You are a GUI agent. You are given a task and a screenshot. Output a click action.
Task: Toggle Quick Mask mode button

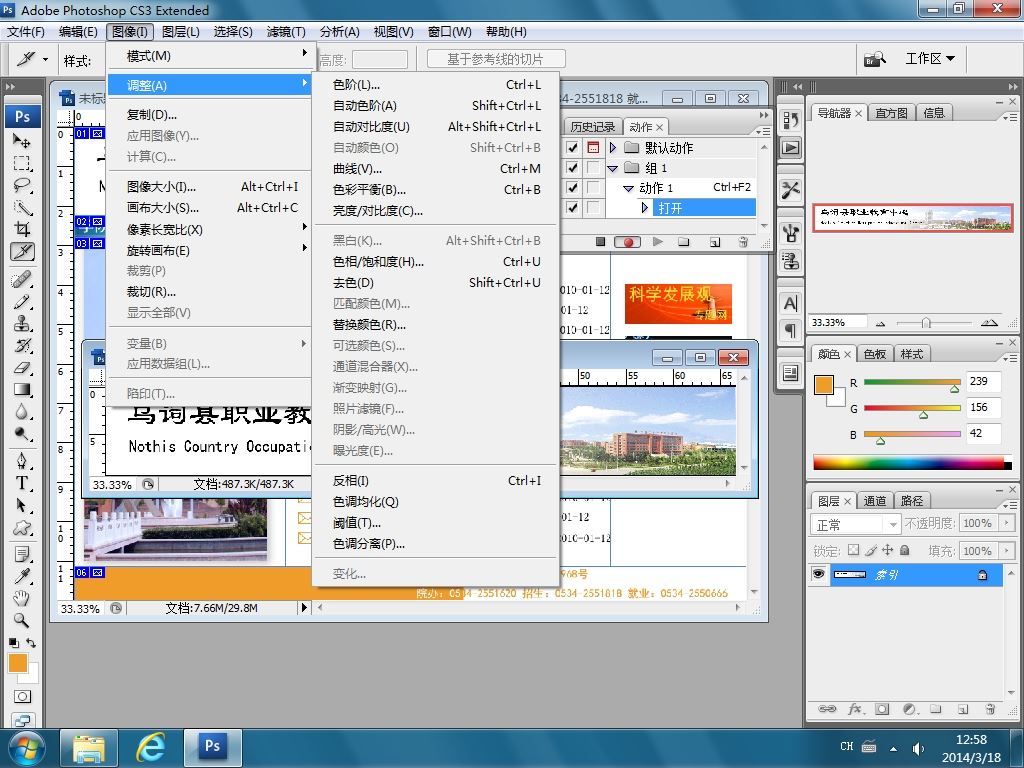coord(22,696)
